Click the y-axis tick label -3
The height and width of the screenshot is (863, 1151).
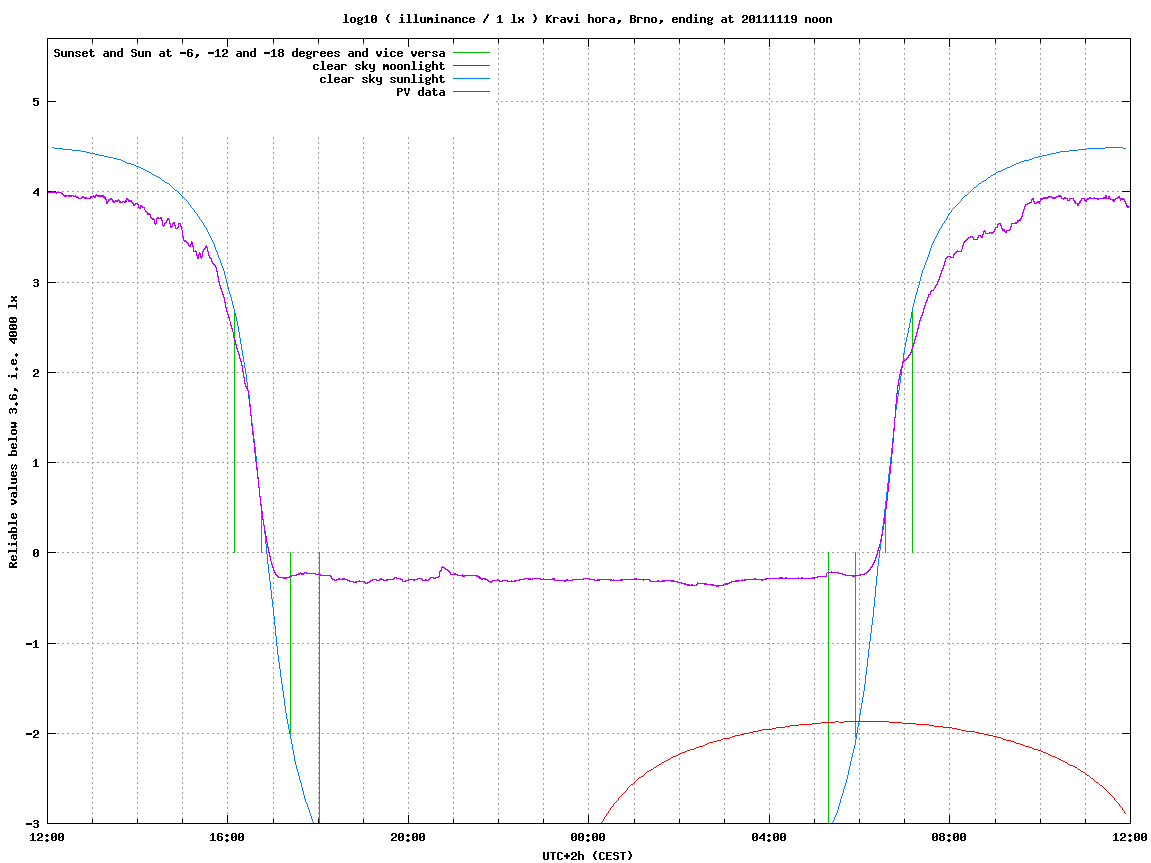(32, 824)
